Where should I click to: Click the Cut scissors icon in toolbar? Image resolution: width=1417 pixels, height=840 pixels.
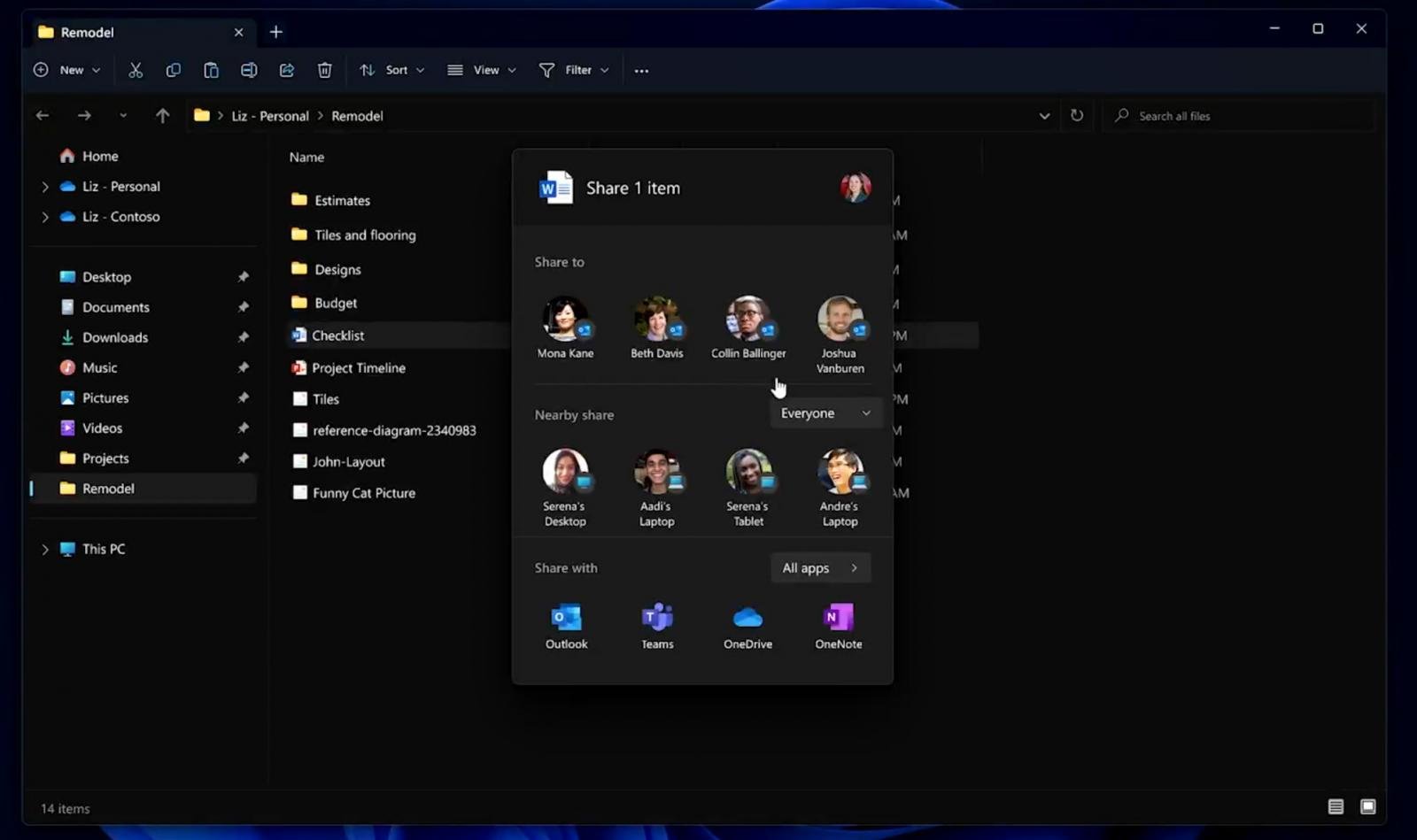point(136,70)
